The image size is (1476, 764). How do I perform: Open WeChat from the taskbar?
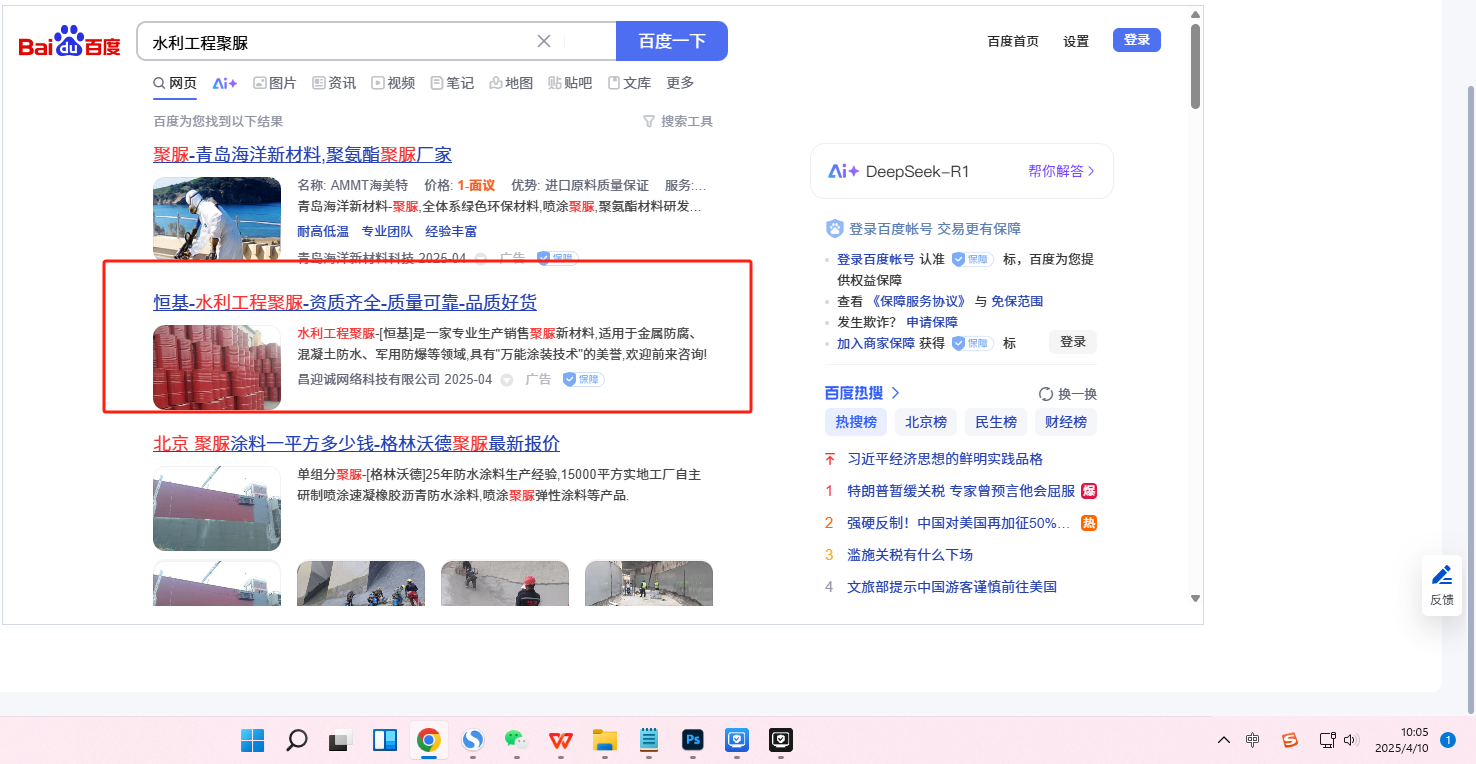[x=516, y=740]
